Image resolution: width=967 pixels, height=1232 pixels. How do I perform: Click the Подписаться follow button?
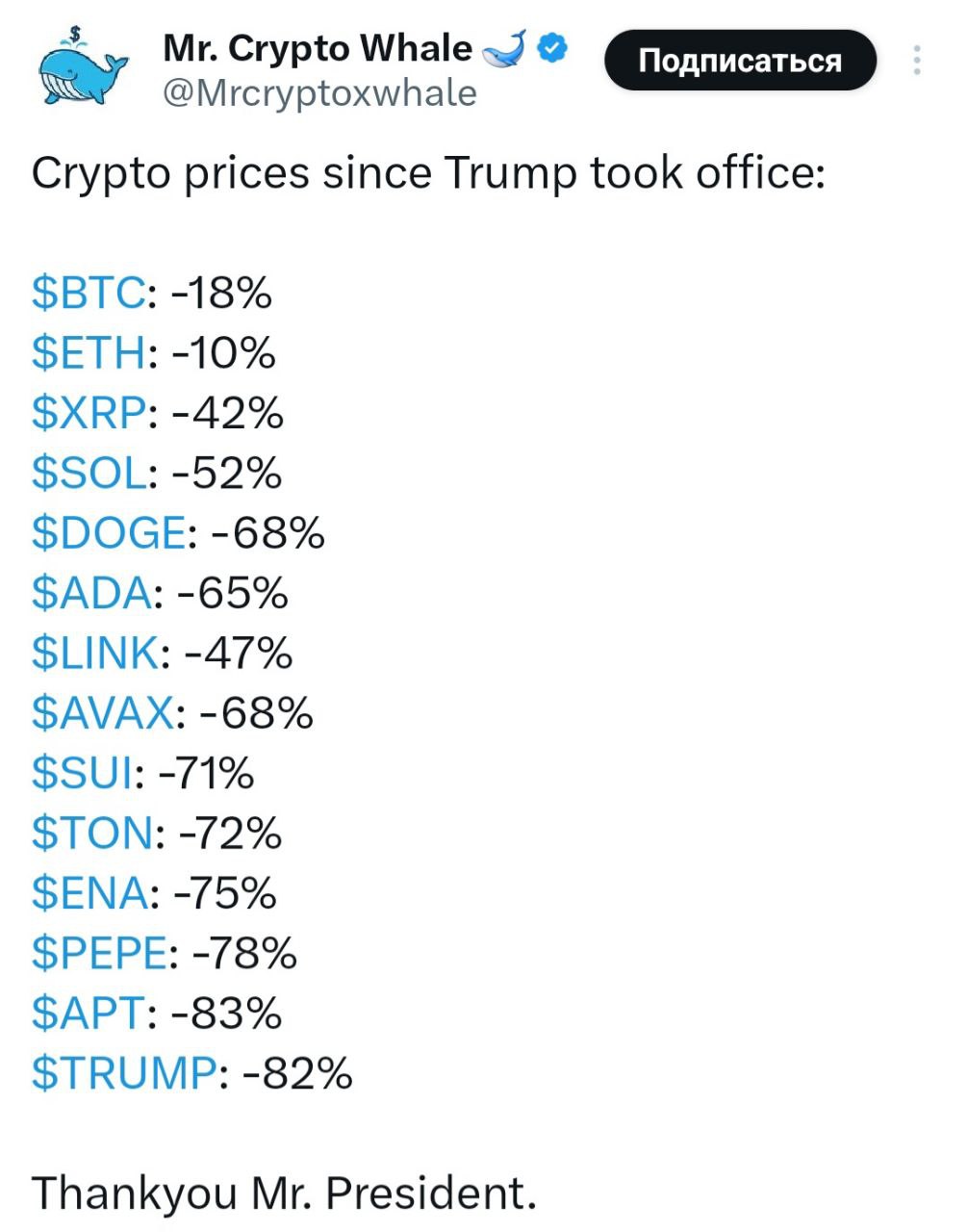click(740, 61)
